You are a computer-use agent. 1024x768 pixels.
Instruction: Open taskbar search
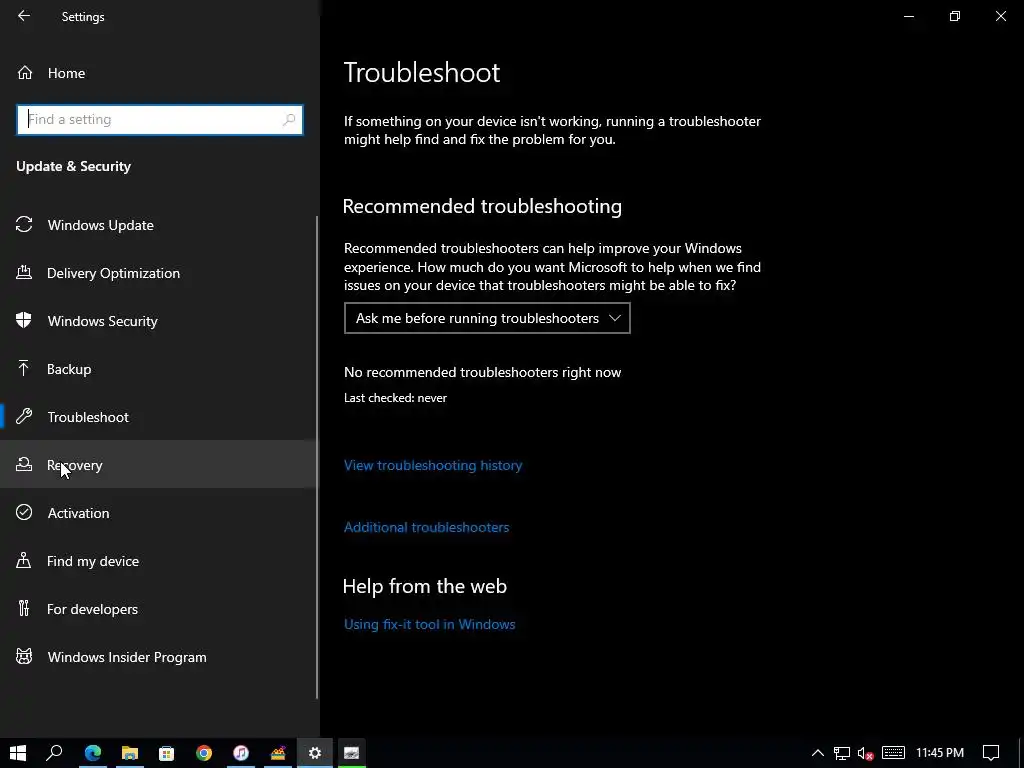tap(54, 753)
